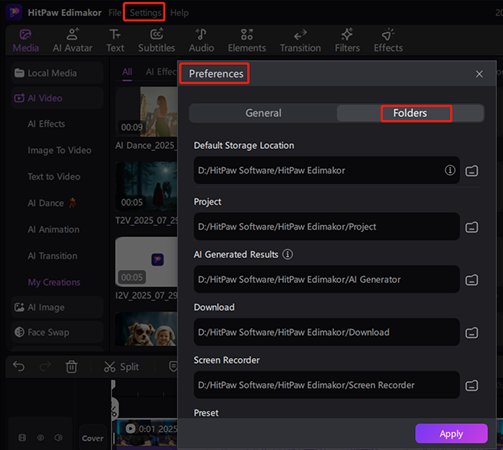Open AI Image in sidebar

[x=56, y=307]
